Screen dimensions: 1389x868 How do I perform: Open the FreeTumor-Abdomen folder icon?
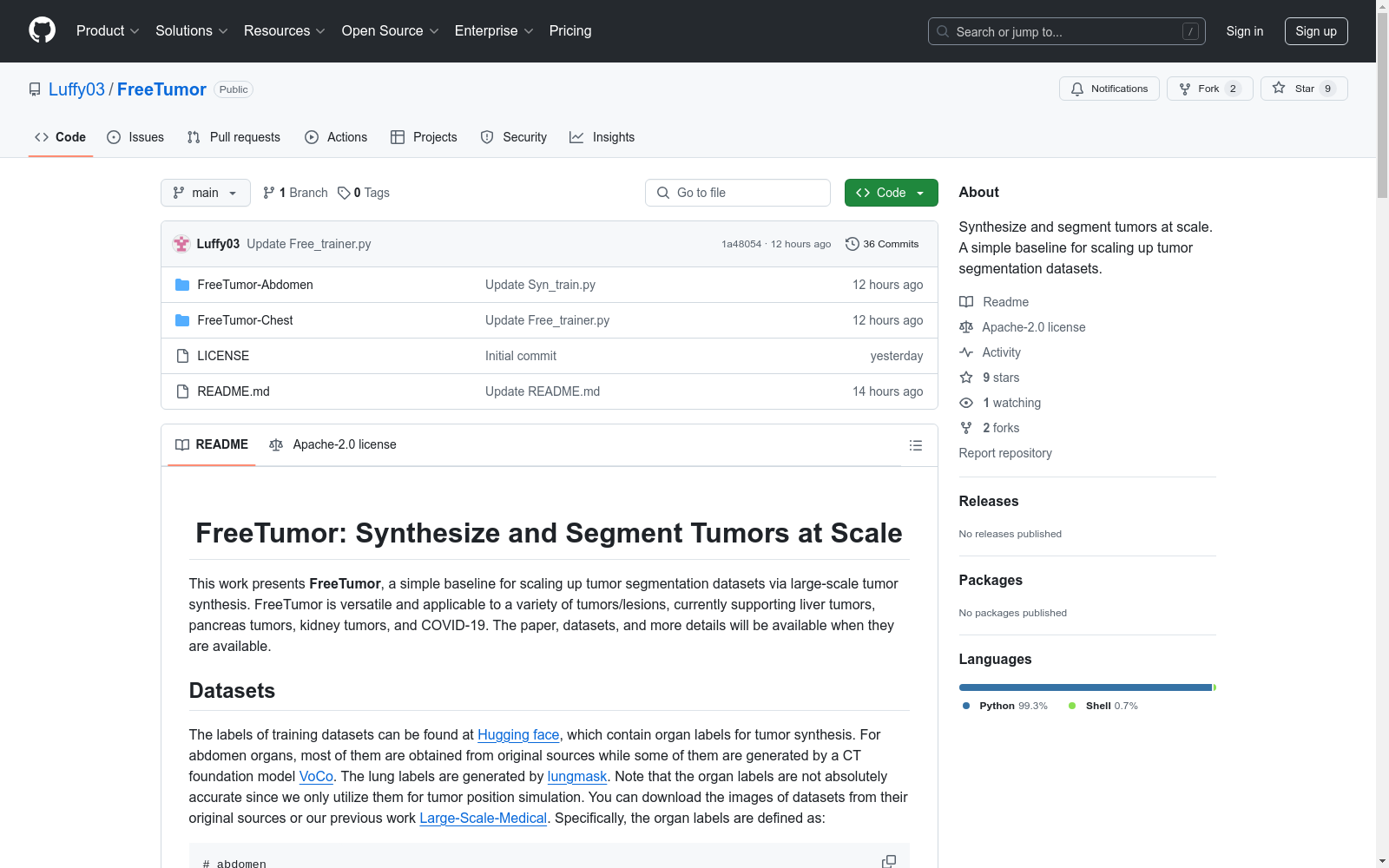coord(182,285)
